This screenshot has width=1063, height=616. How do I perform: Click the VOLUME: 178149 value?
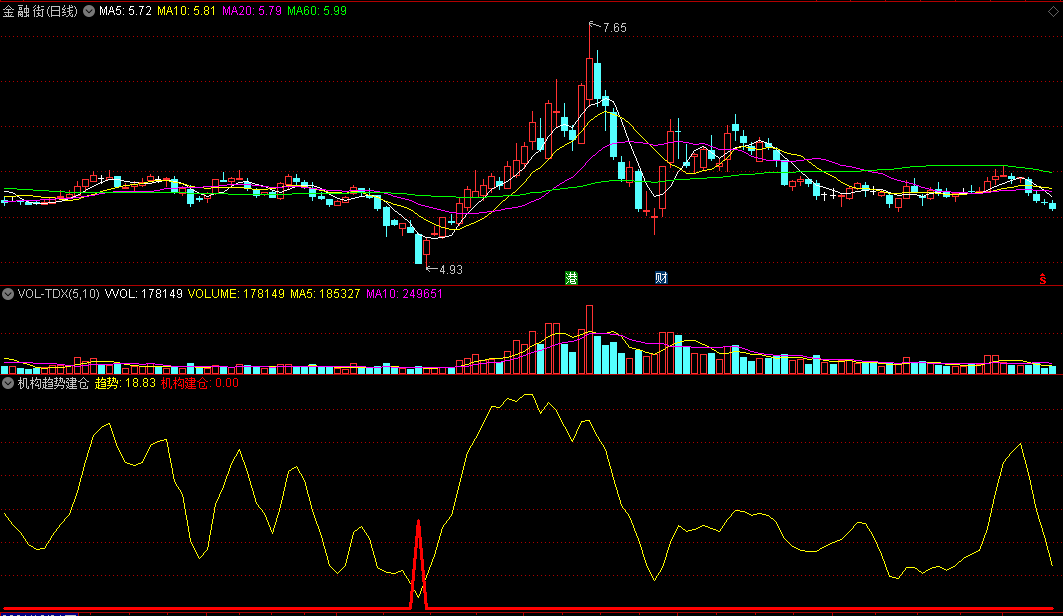click(x=236, y=293)
